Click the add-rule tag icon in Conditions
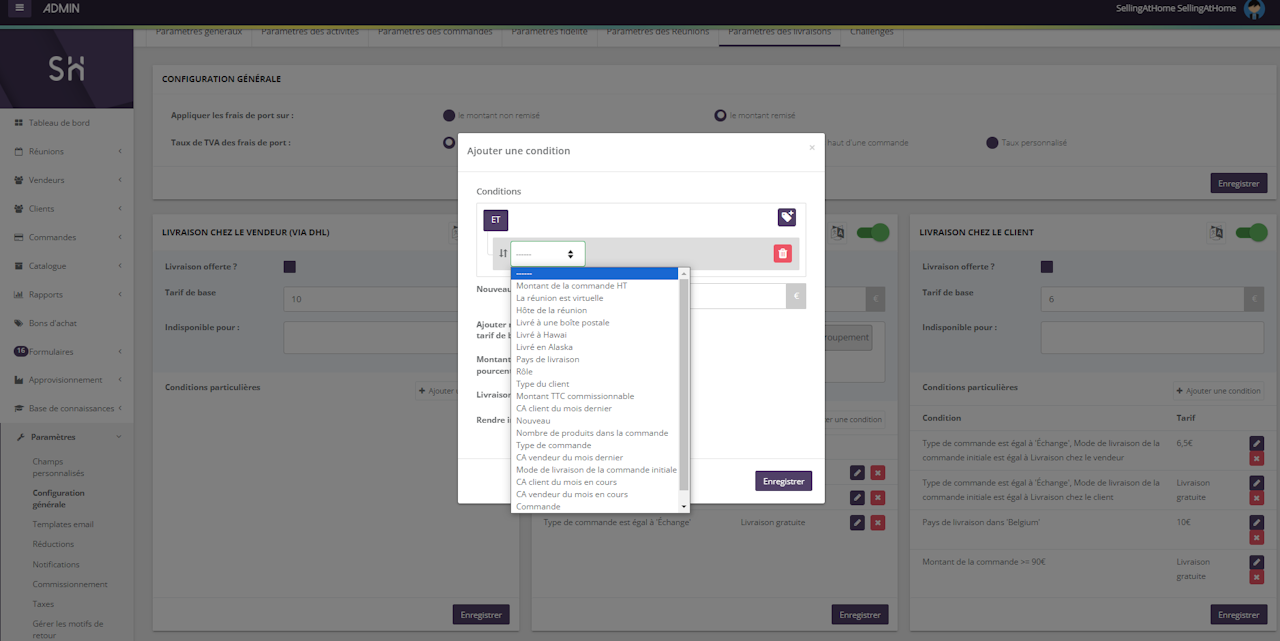 click(x=787, y=217)
